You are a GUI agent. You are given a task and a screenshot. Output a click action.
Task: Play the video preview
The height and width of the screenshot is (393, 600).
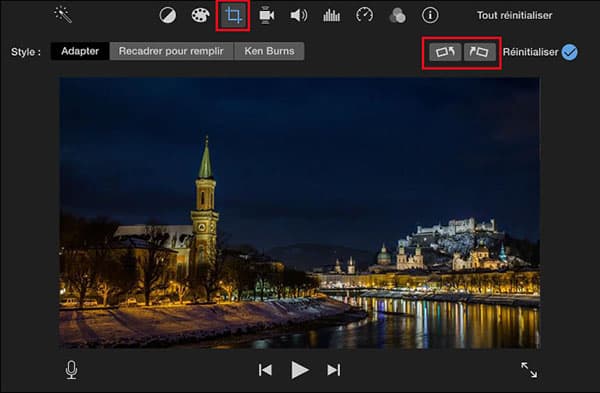tap(300, 370)
